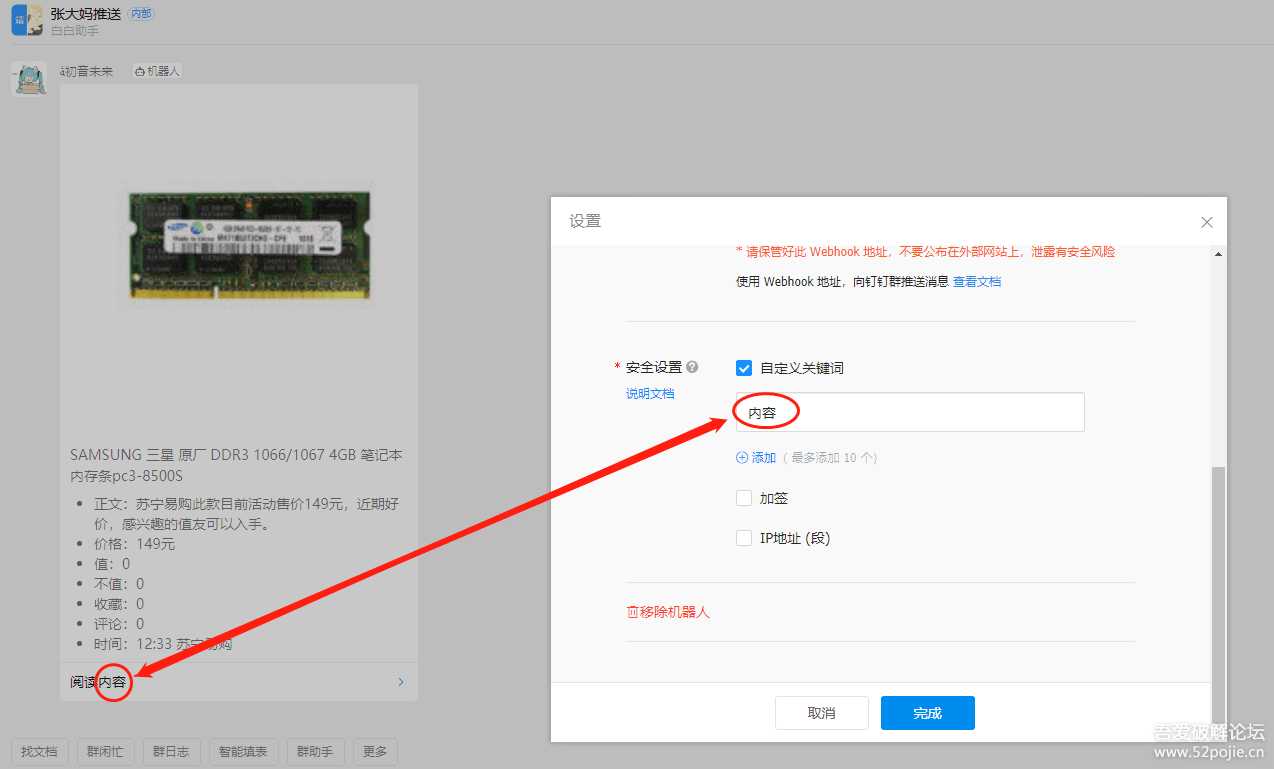Screen dimensions: 1274x769
Task: Click the keyword input field containing 内容
Action: [x=910, y=412]
